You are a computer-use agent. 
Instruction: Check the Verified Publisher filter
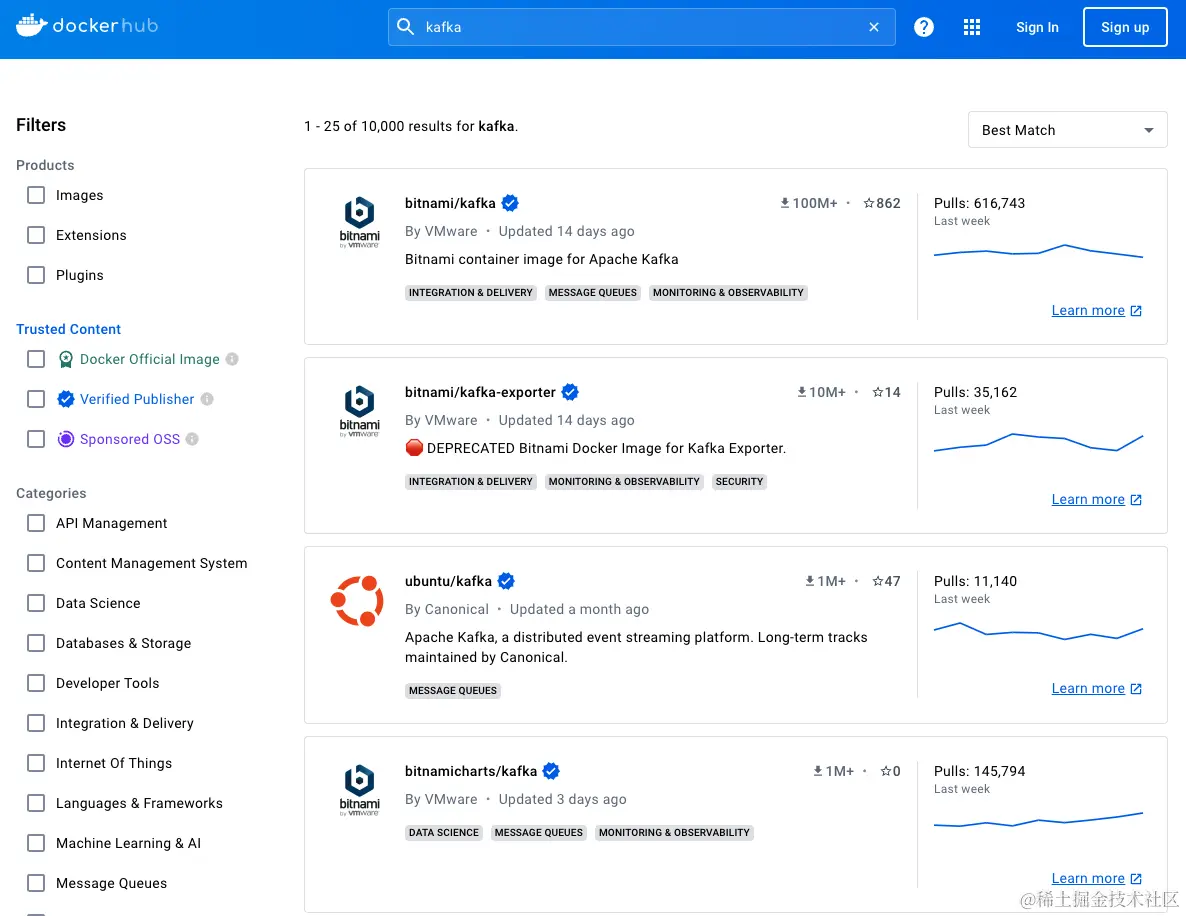point(36,399)
